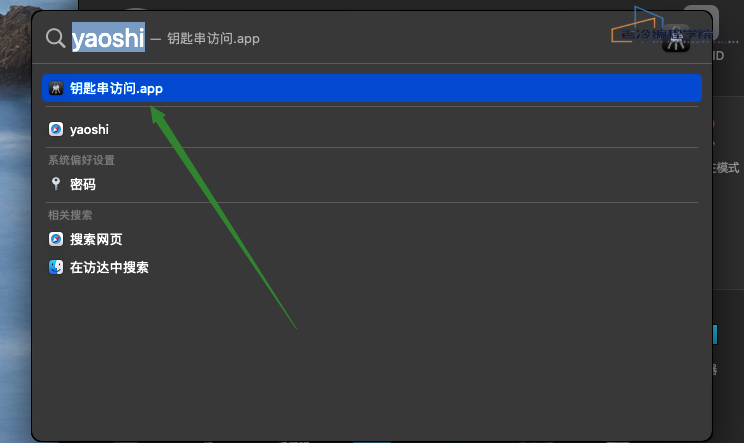744x443 pixels.
Task: Click the keys icon in the highlighted result row
Action: pyautogui.click(x=56, y=88)
